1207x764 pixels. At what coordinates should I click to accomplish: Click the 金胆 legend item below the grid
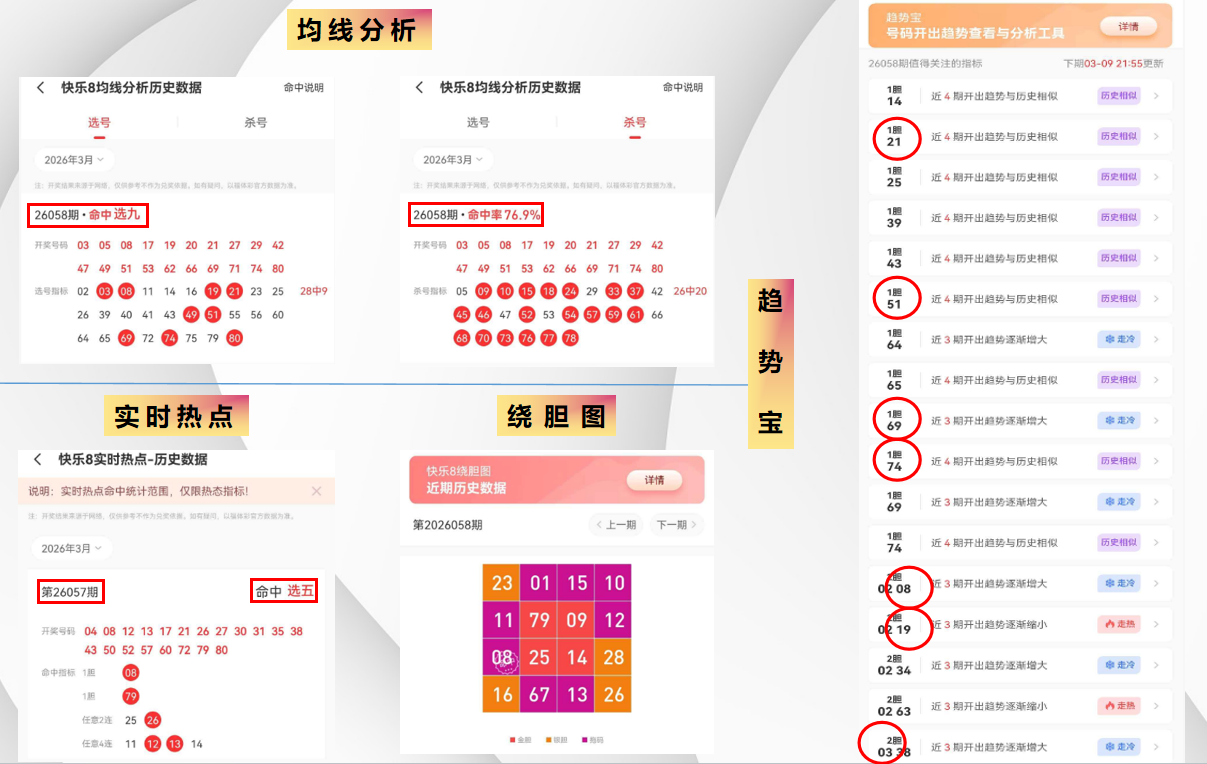click(x=521, y=740)
